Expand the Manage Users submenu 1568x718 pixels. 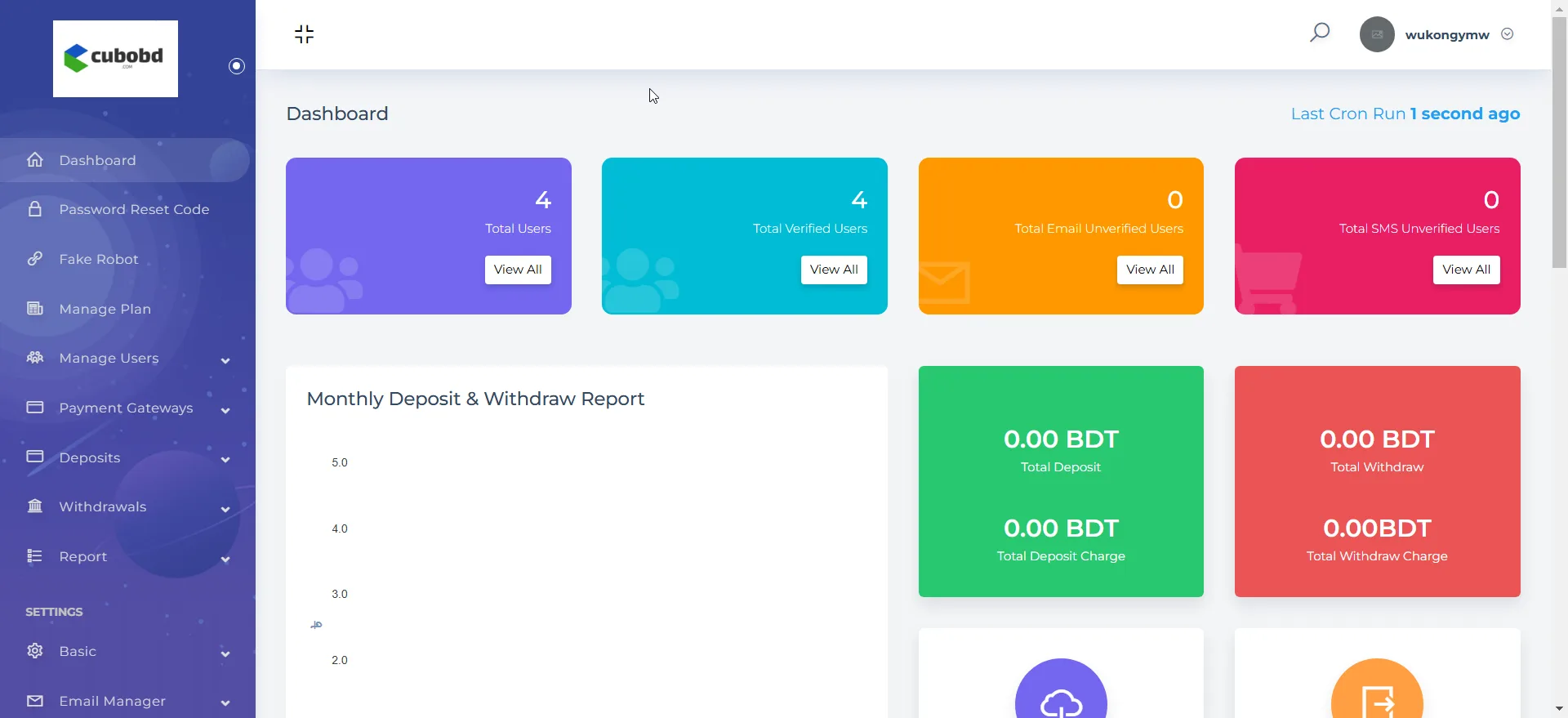(x=225, y=359)
